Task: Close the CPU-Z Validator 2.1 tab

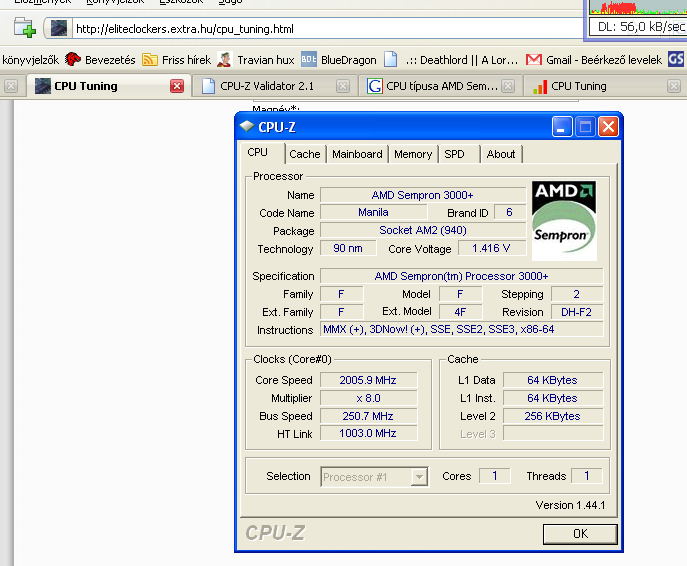Action: coord(343,86)
